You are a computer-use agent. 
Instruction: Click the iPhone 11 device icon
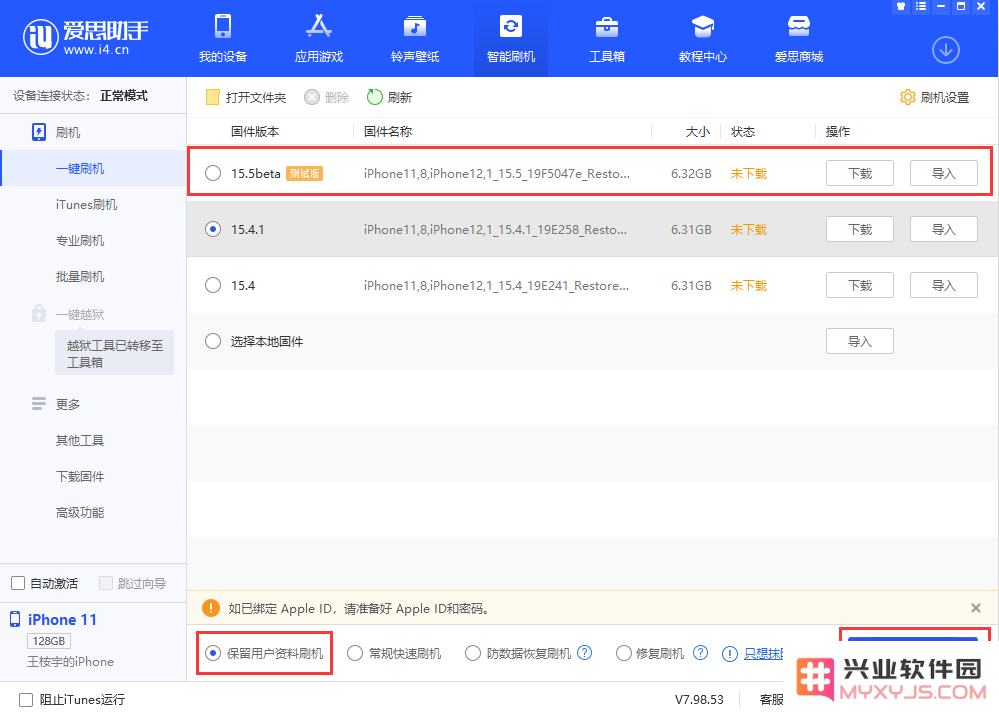(x=15, y=619)
